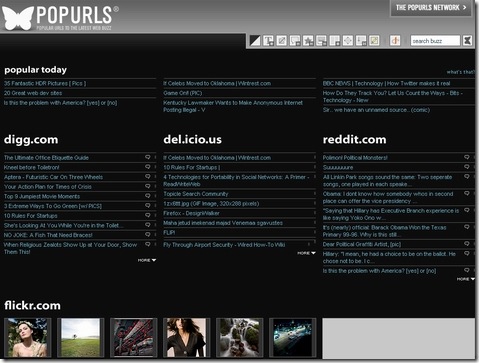Click the Popurls butterfly logo
479x363 pixels.
click(x=17, y=18)
